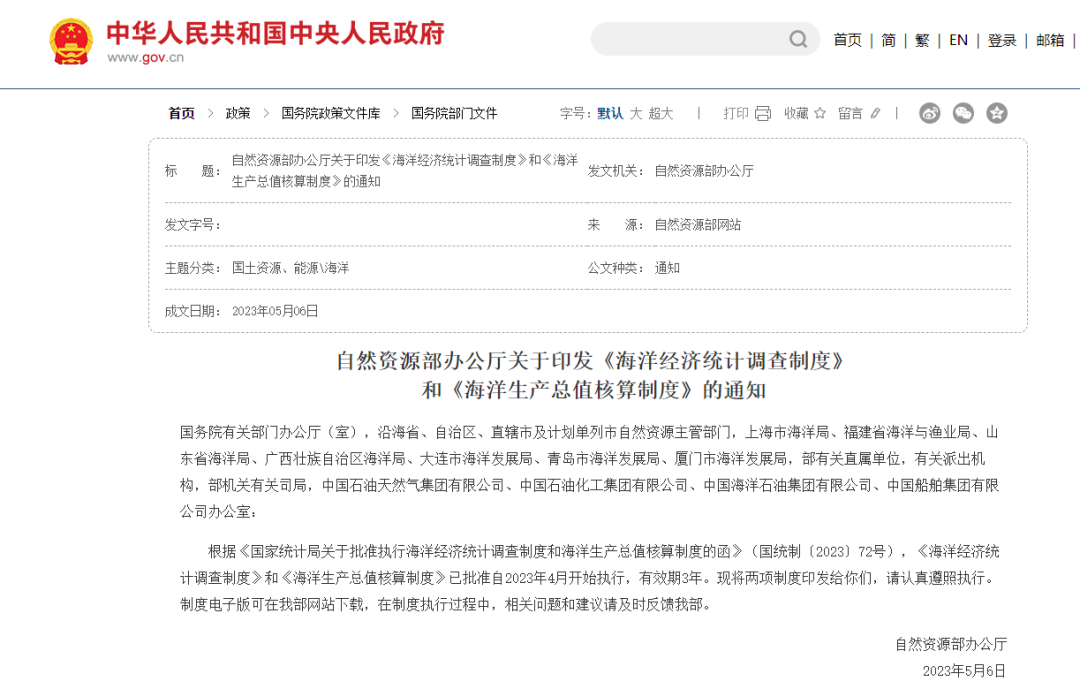Share the page to Weibo
The width and height of the screenshot is (1080, 689).
click(x=930, y=113)
